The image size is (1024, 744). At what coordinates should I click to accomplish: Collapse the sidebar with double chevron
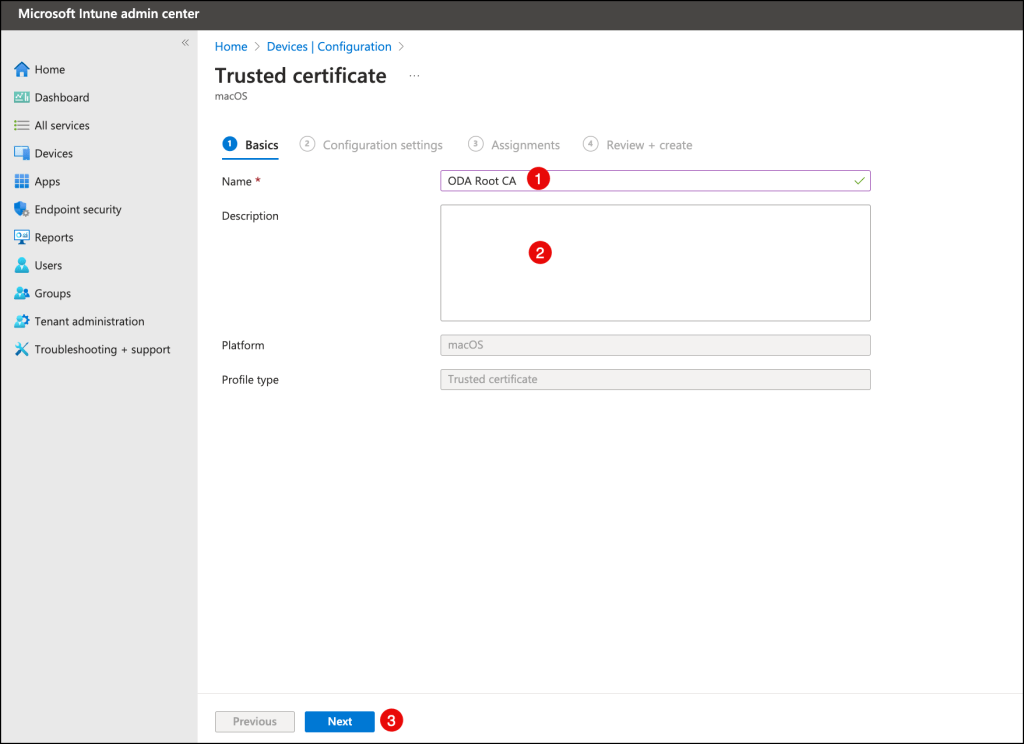pyautogui.click(x=185, y=43)
